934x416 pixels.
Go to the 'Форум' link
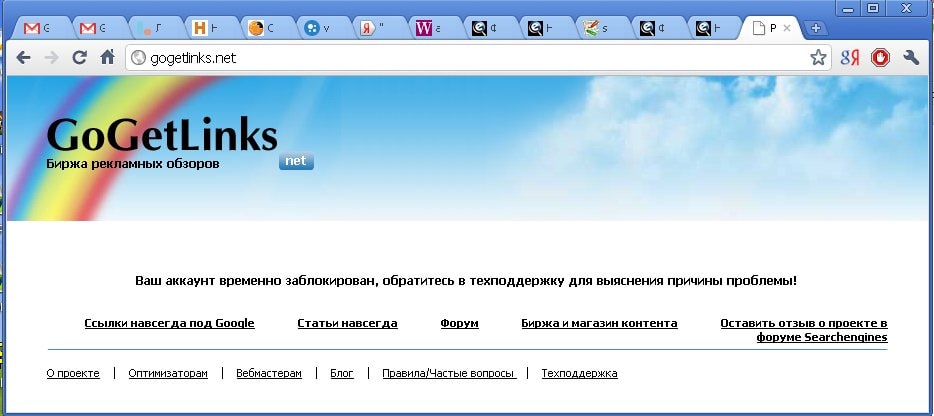click(x=459, y=323)
